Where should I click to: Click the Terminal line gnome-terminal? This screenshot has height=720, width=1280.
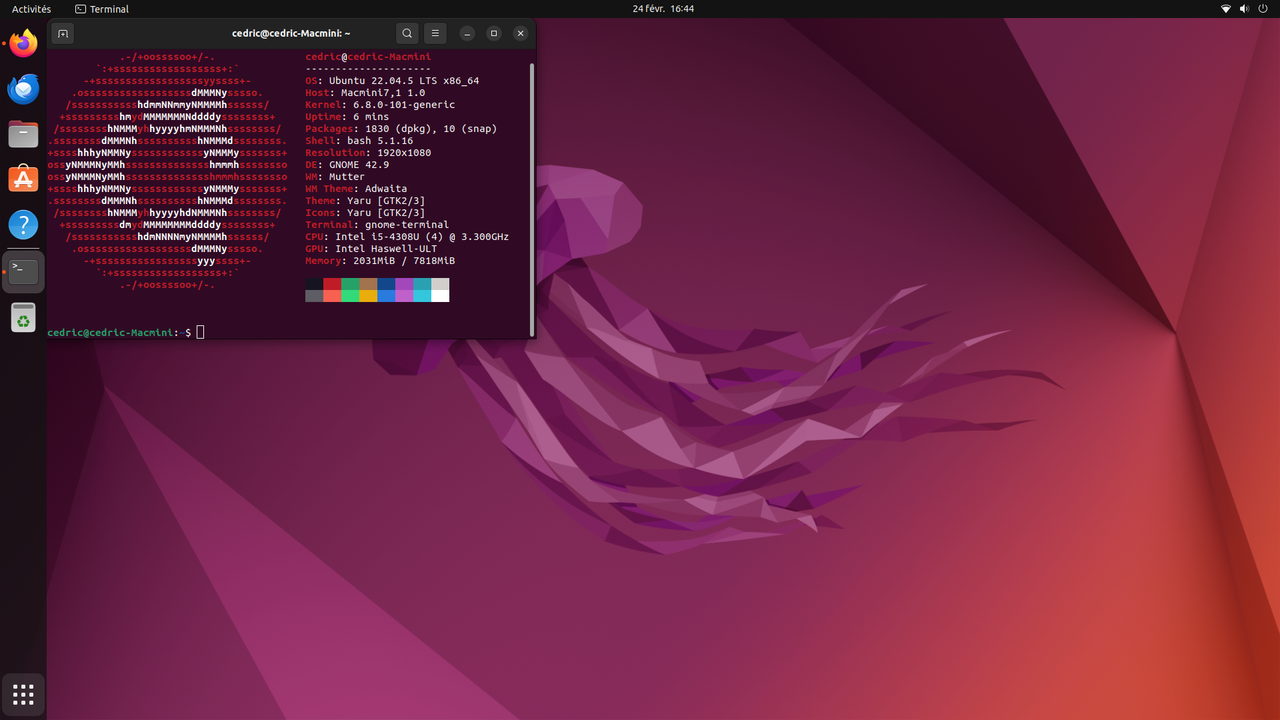coord(377,225)
